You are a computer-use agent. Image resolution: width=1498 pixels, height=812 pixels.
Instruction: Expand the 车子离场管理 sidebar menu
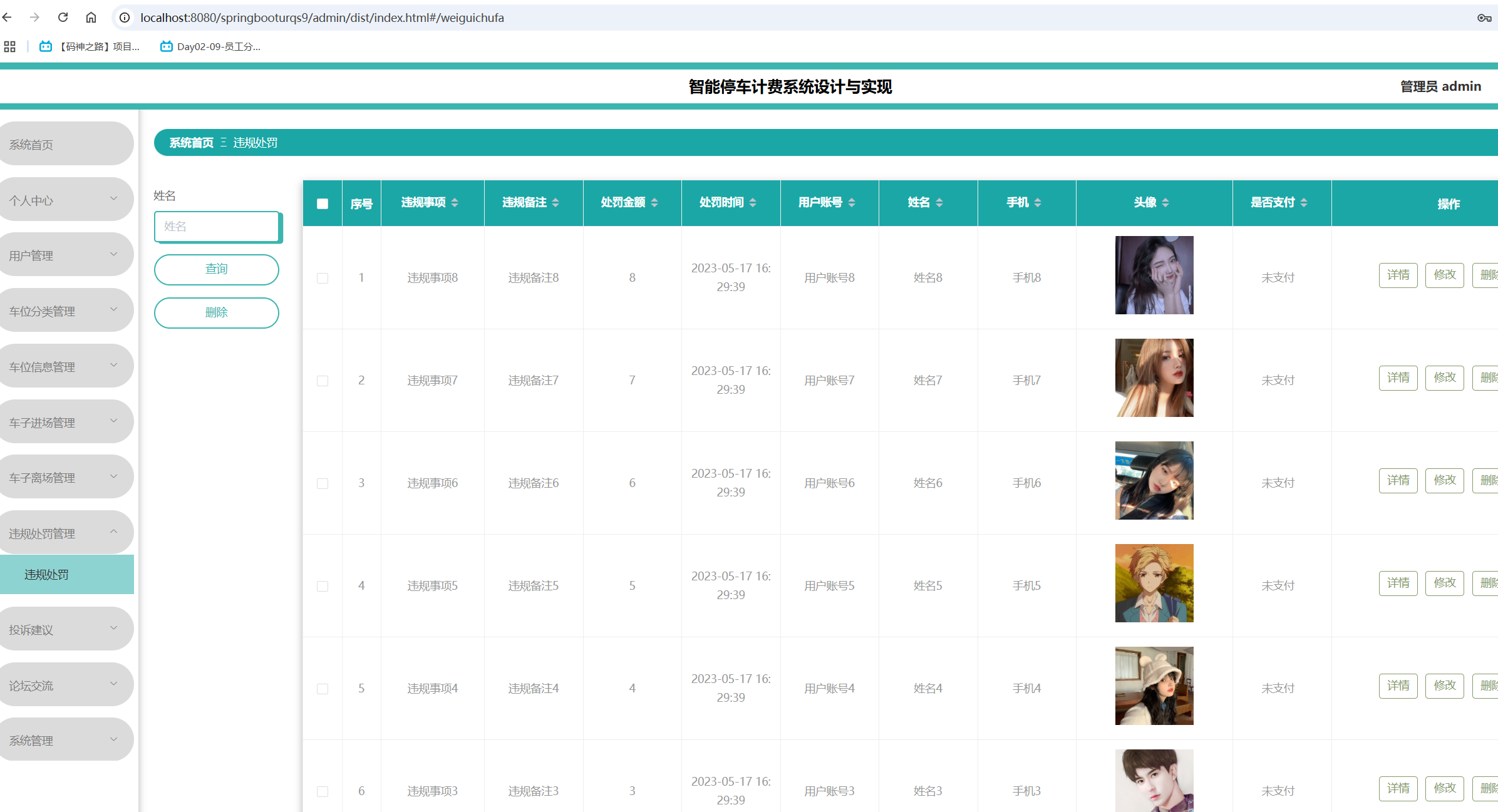[66, 477]
